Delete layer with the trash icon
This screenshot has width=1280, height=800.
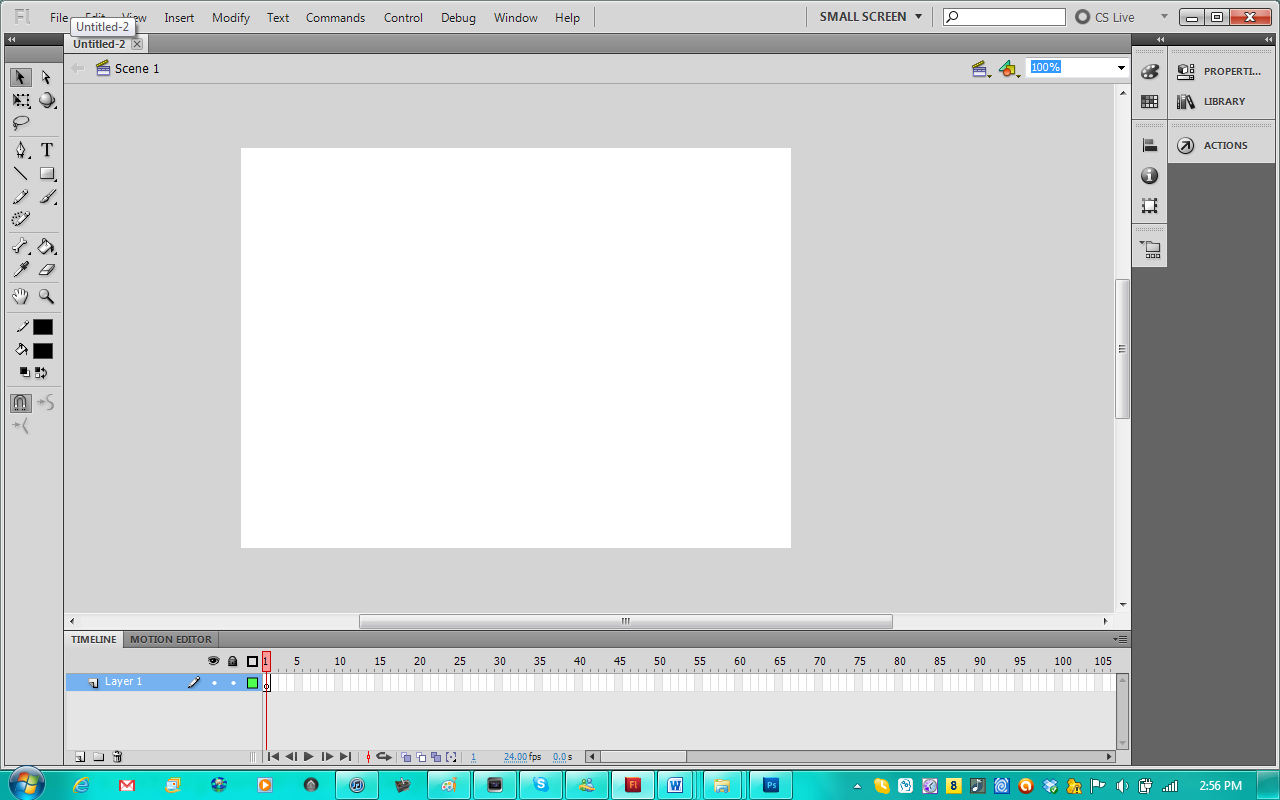click(117, 757)
